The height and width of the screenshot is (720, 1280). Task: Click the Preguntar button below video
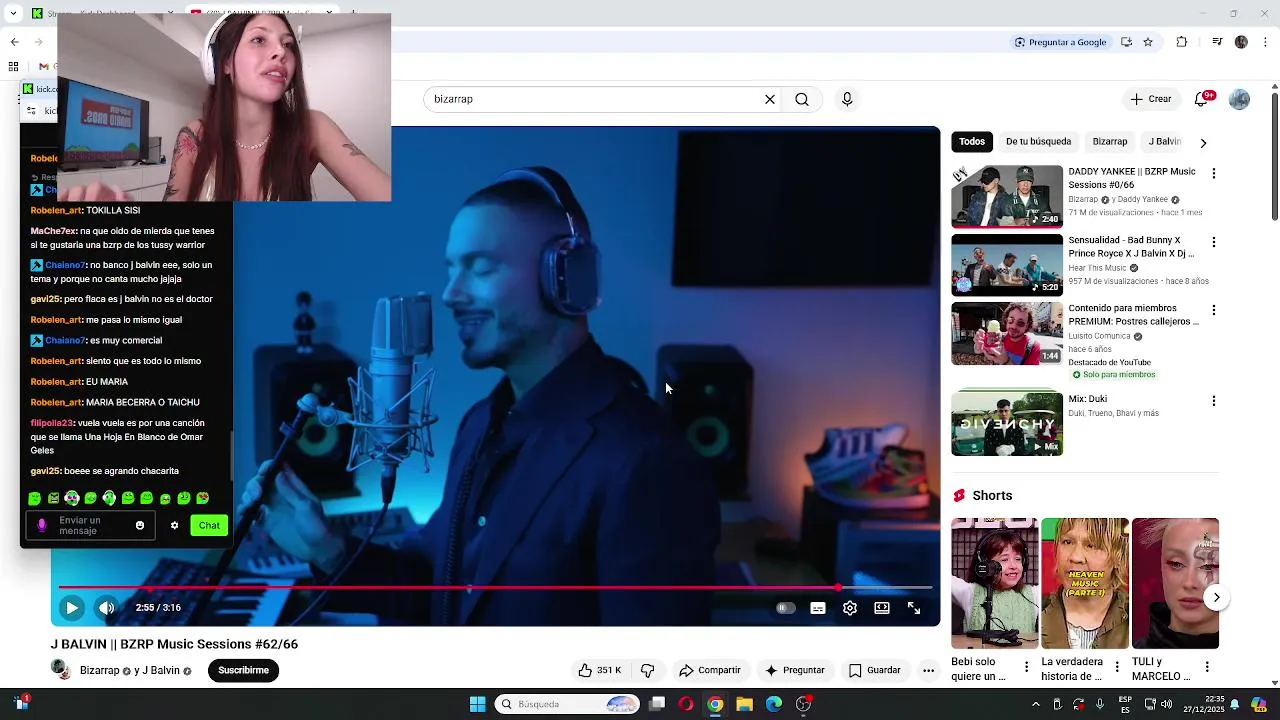coord(795,670)
